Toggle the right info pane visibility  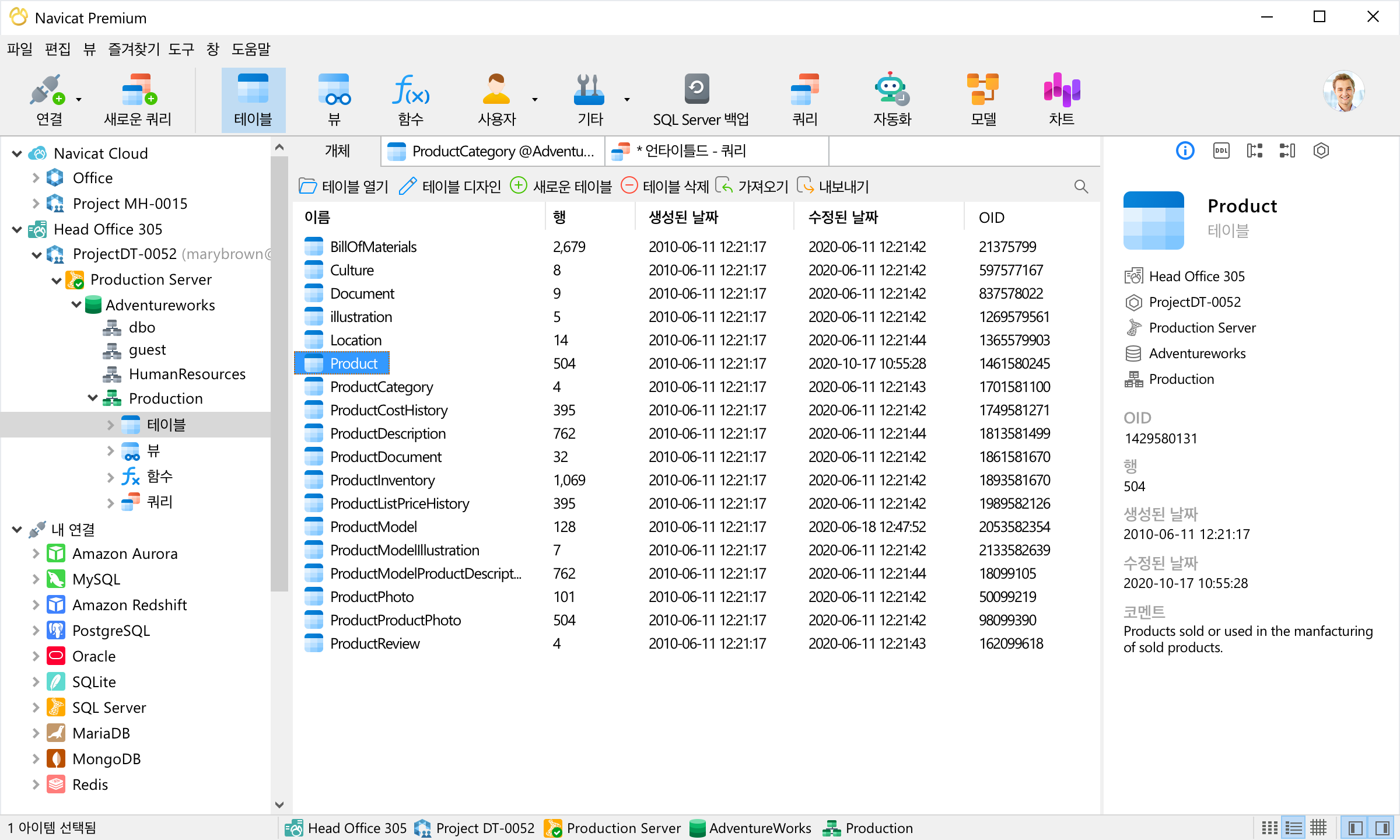[x=1382, y=828]
